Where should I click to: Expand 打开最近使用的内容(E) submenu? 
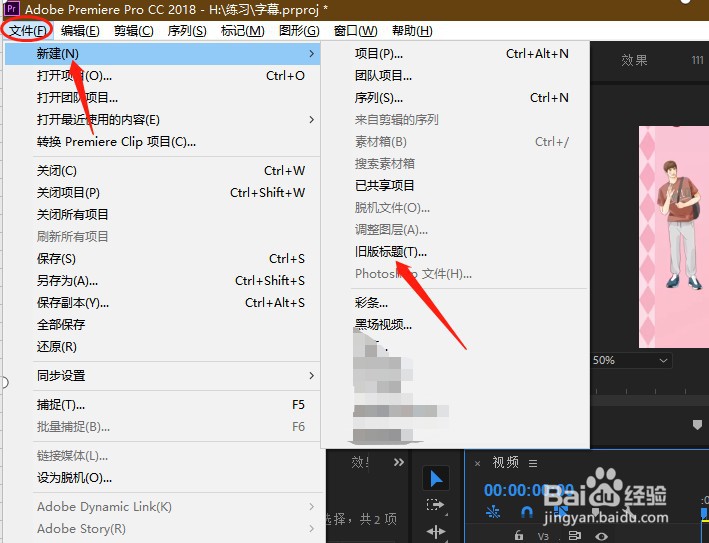click(312, 119)
